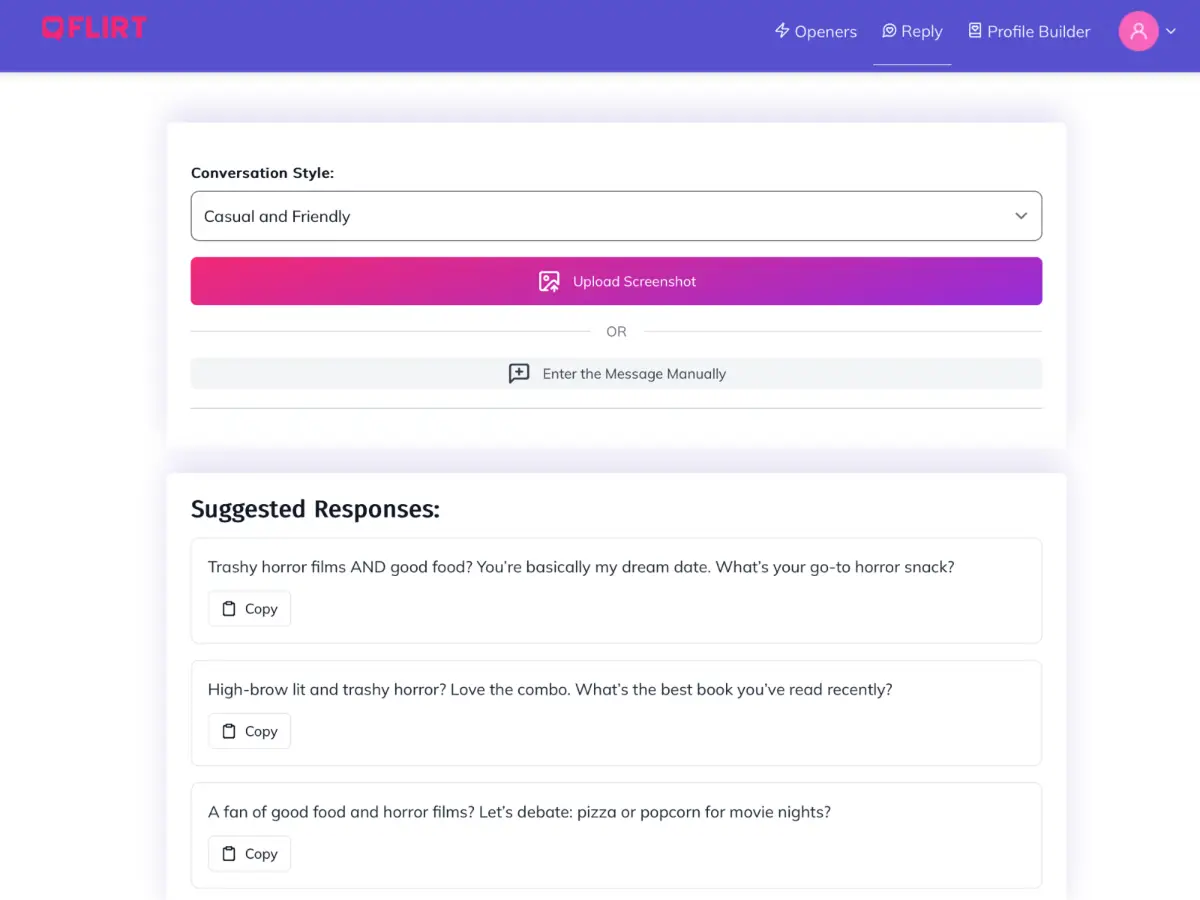The image size is (1200, 900).
Task: Click clipboard icon under best book response
Action: (229, 731)
